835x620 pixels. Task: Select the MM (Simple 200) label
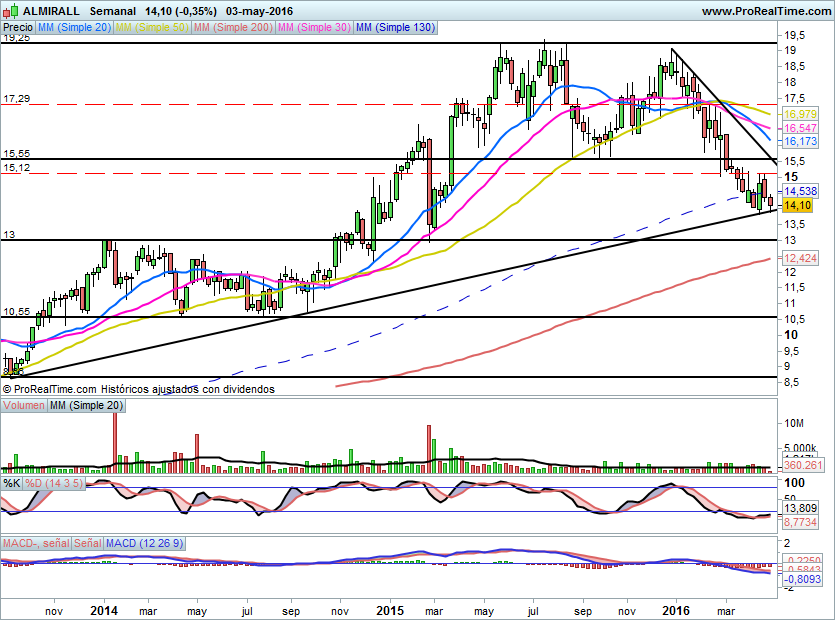click(233, 27)
